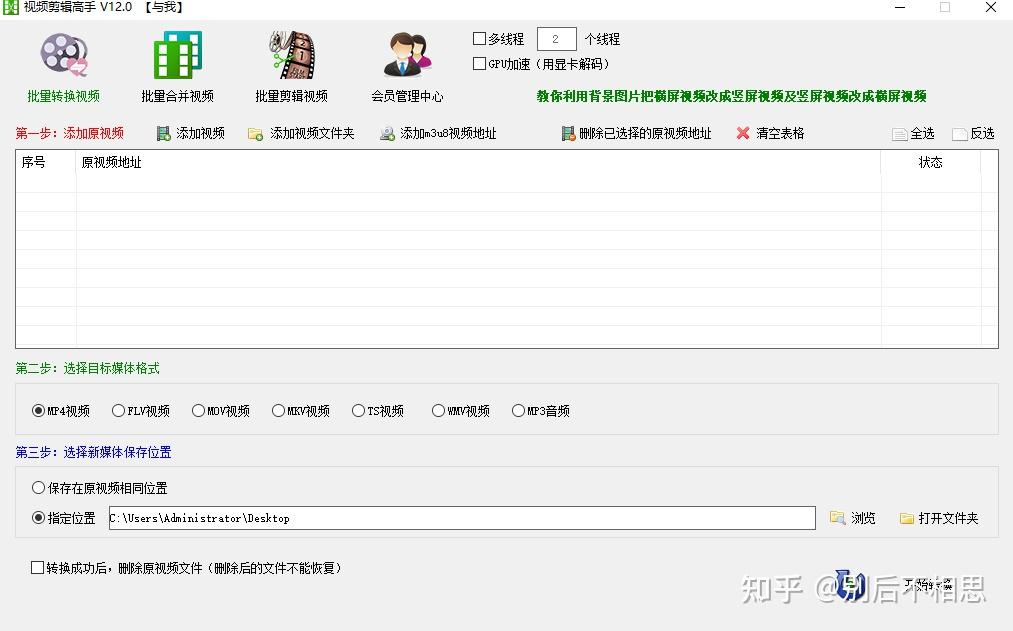Click the output path input field
Screen dimensions: 1013x631
click(x=462, y=518)
